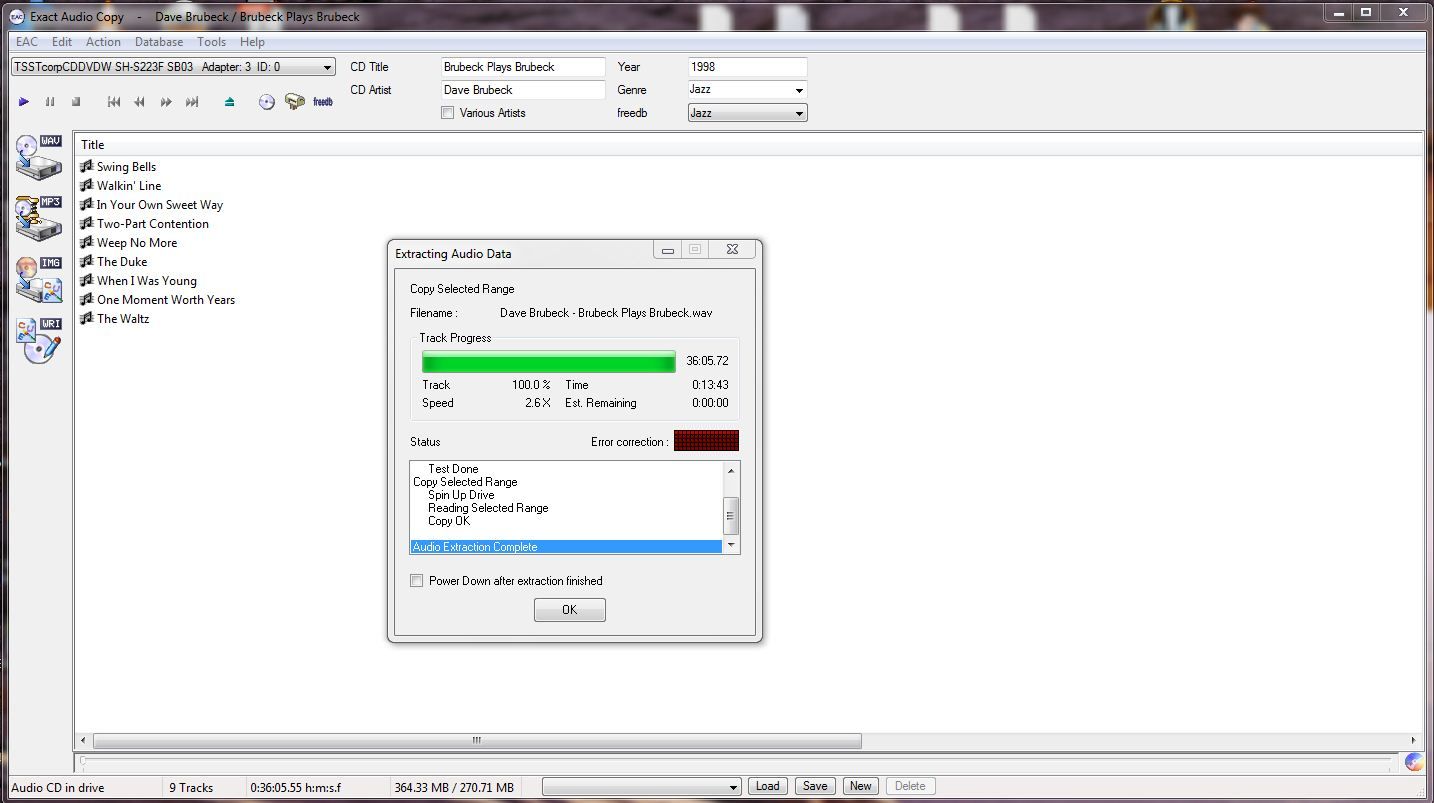
Task: Click the drive options icon beside freedb
Action: pos(295,102)
